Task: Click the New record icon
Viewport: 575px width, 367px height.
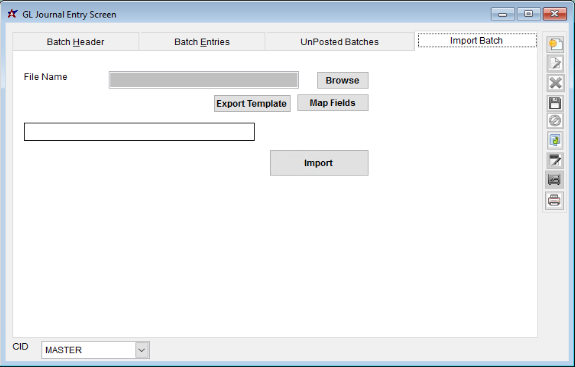Action: pyautogui.click(x=555, y=44)
